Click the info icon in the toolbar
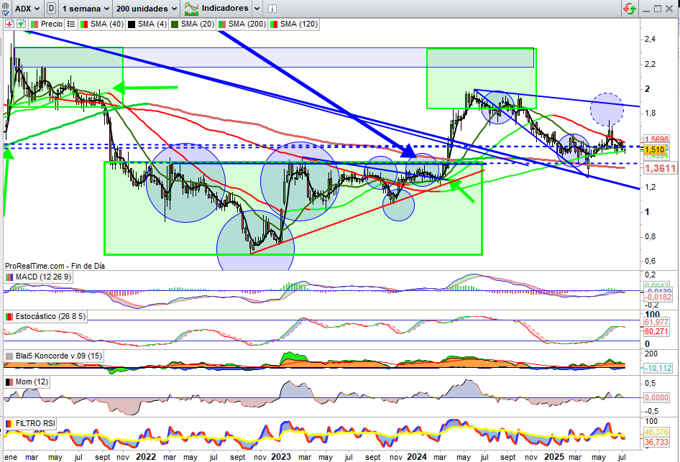The height and width of the screenshot is (462, 680). click(272, 8)
